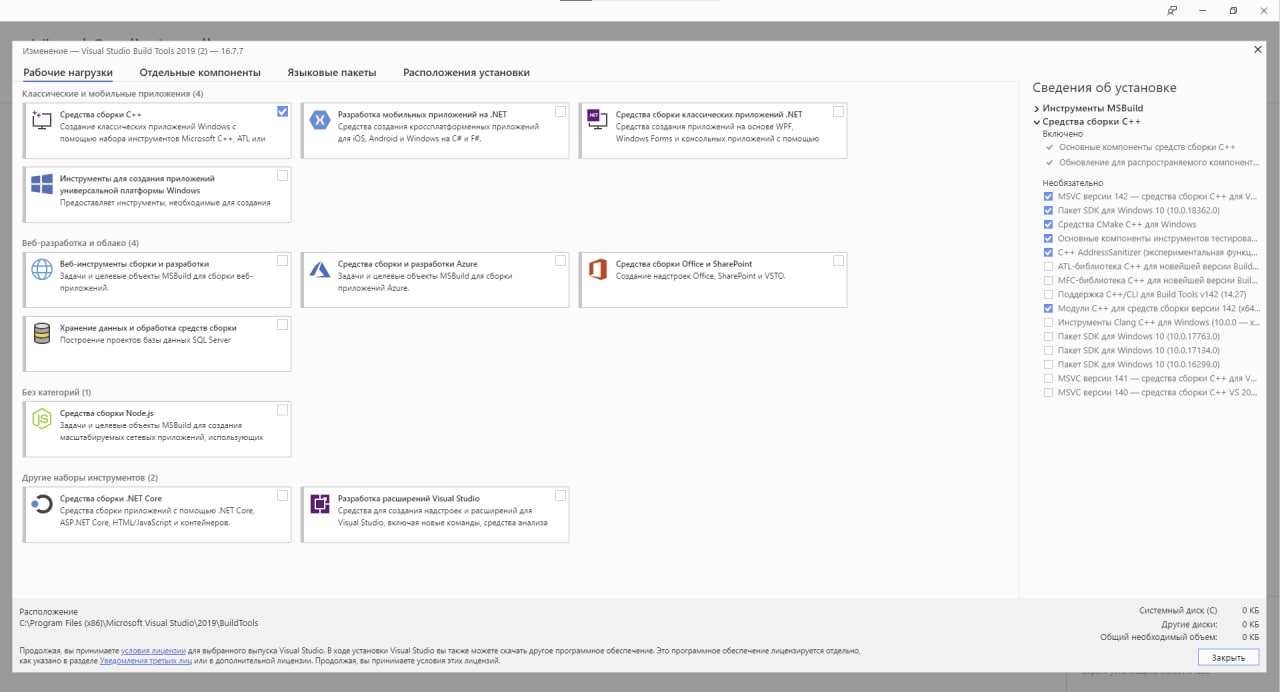Collapse the 'Средства сборки C++' details section
The width and height of the screenshot is (1280, 692).
[1036, 122]
